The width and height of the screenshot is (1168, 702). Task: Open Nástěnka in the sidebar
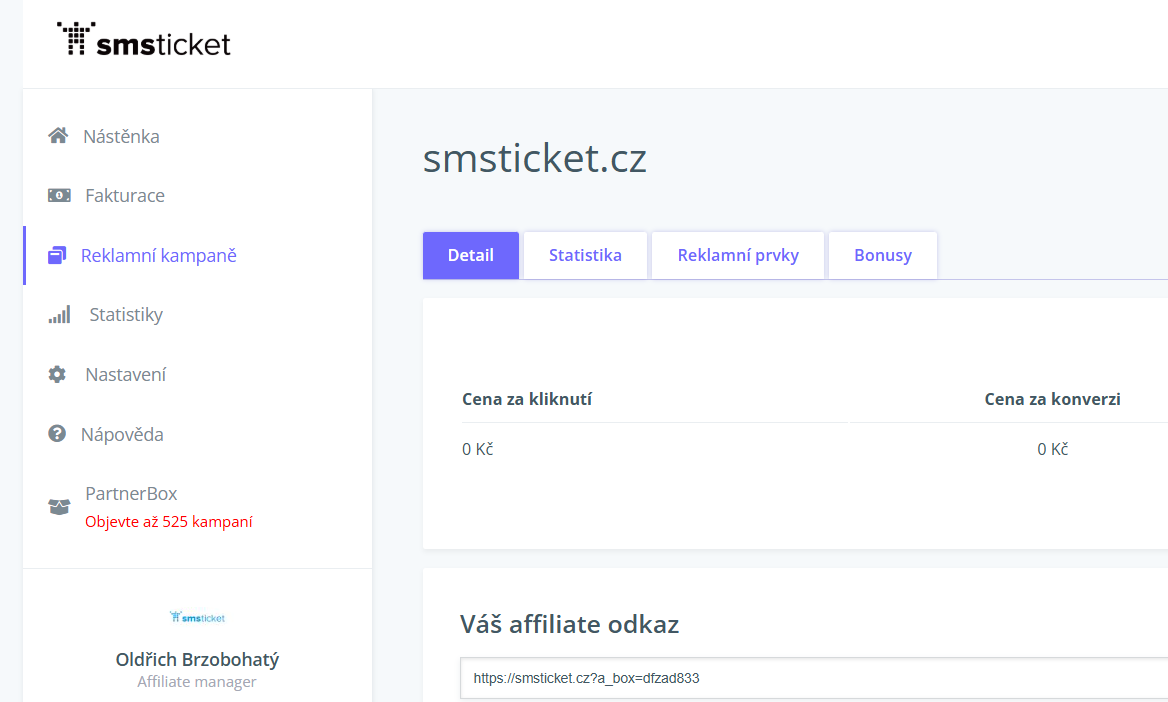[121, 136]
